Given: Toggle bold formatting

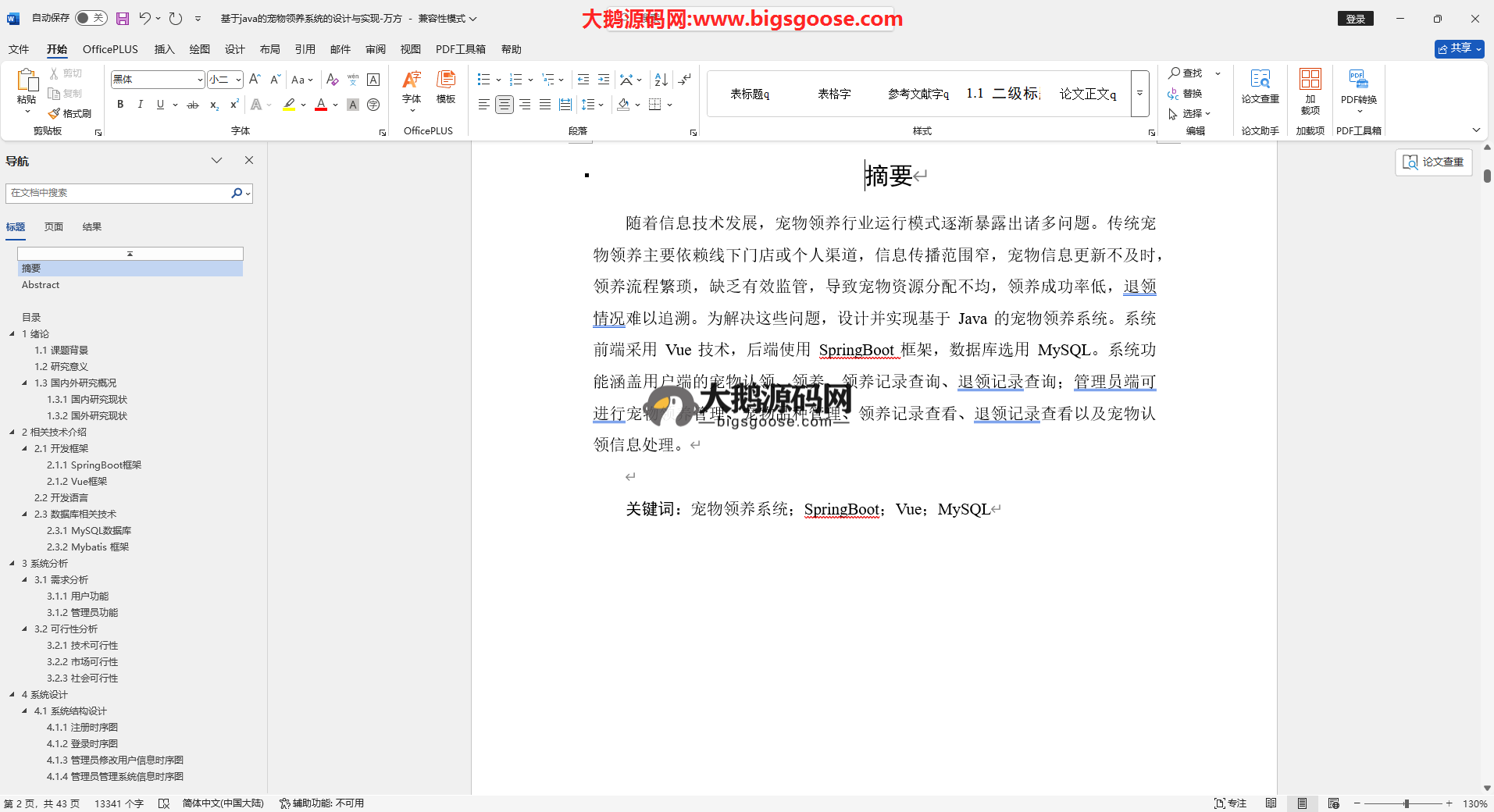Looking at the screenshot, I should [x=120, y=105].
